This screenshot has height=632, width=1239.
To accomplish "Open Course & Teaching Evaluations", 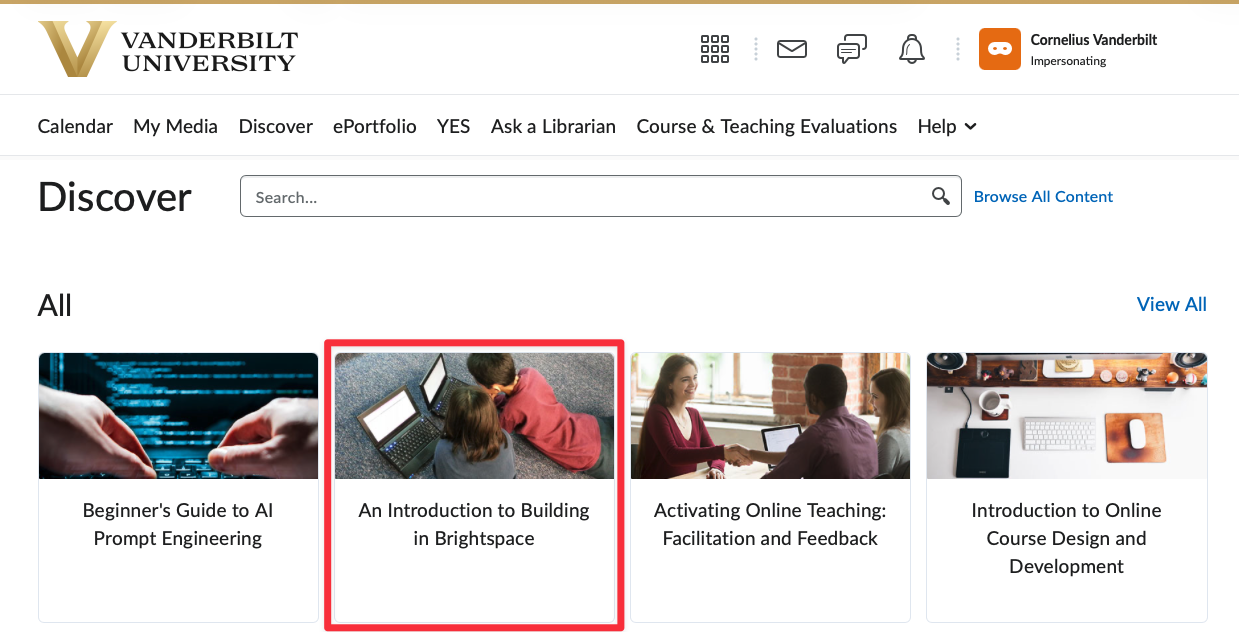I will click(766, 127).
